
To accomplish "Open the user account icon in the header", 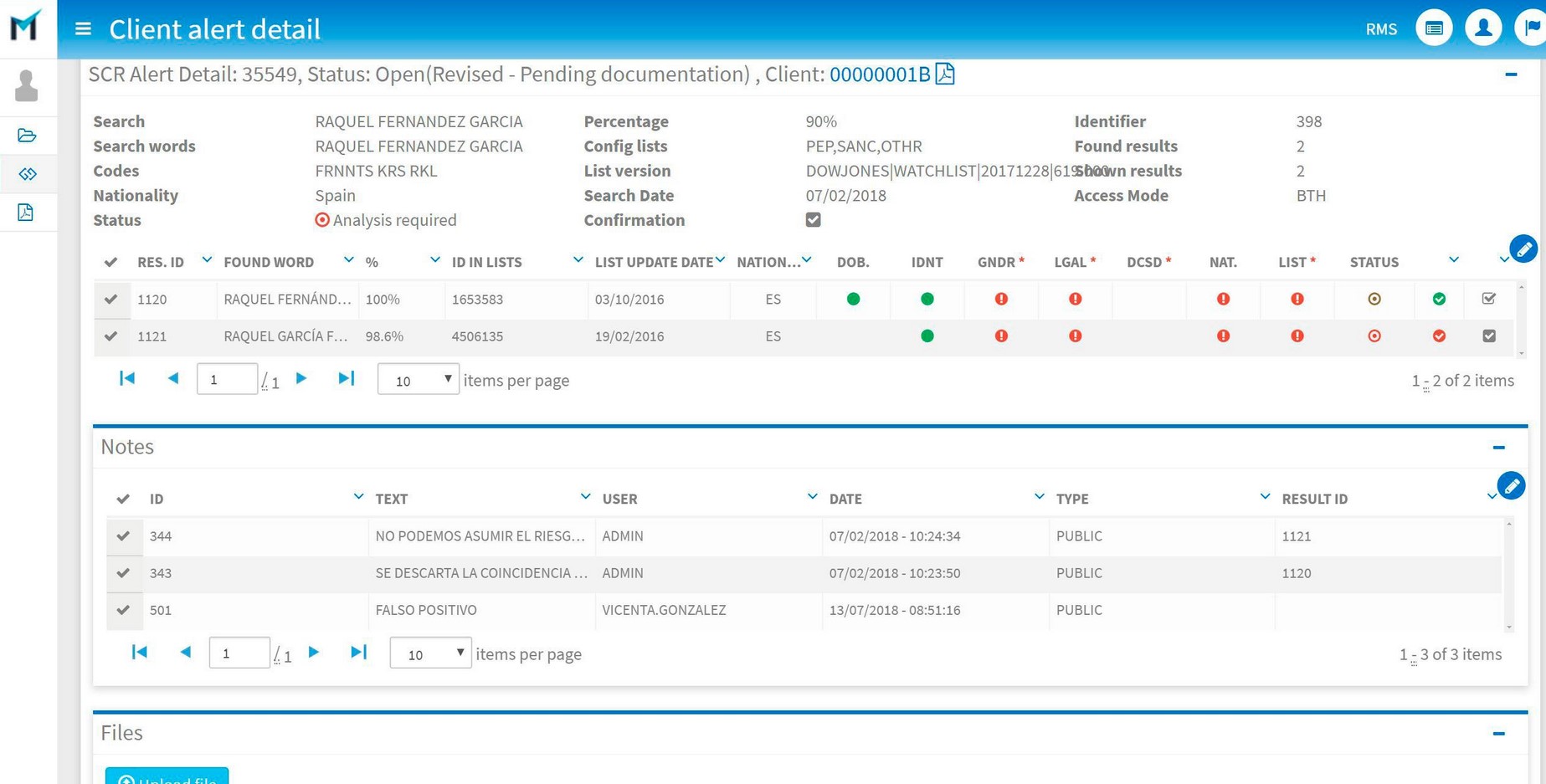I will pos(1483,28).
